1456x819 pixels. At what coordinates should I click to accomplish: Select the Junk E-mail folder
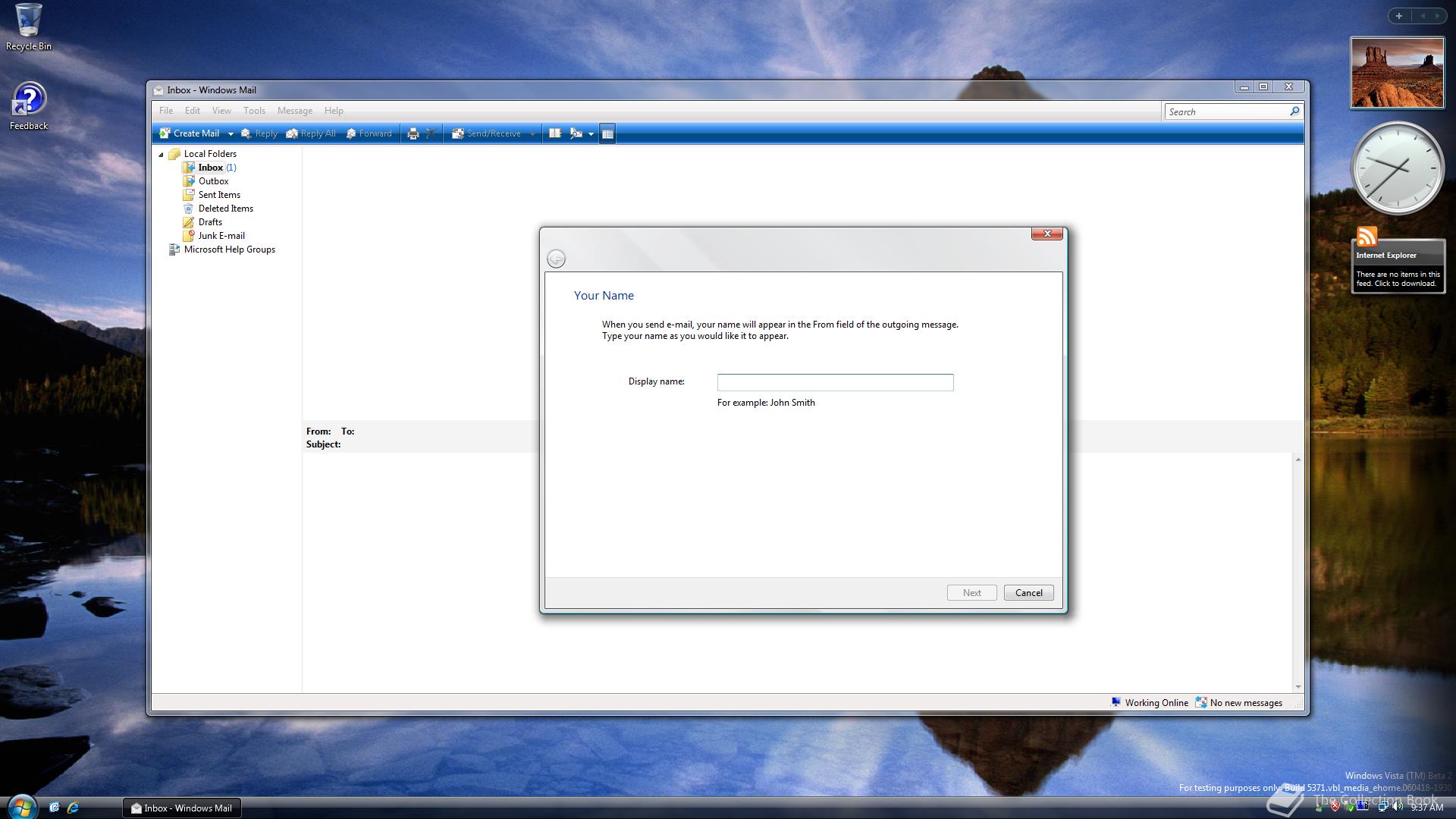(221, 236)
